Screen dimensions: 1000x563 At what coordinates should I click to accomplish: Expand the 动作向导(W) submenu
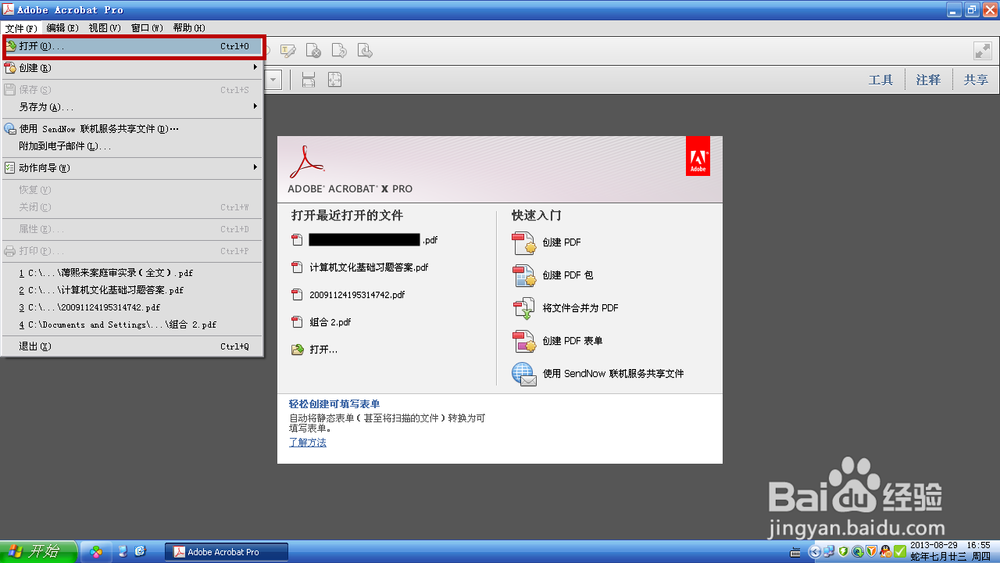[133, 168]
